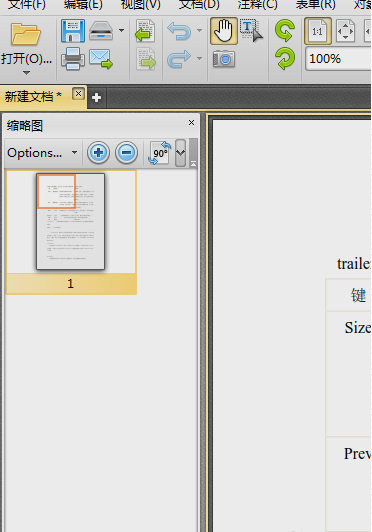Rotate view with upper green arrow
Screen dimensions: 372x532
[x=285, y=31]
